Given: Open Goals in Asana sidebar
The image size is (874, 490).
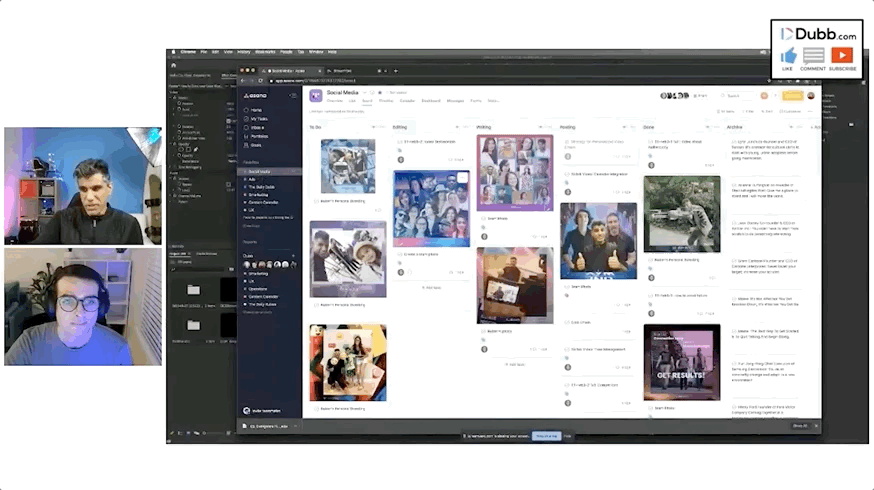Looking at the screenshot, I should [x=253, y=145].
